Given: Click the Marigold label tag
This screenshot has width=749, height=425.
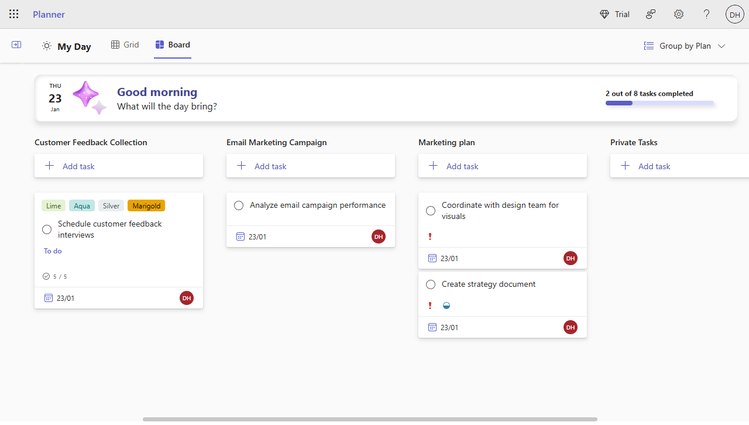Looking at the screenshot, I should pos(146,206).
